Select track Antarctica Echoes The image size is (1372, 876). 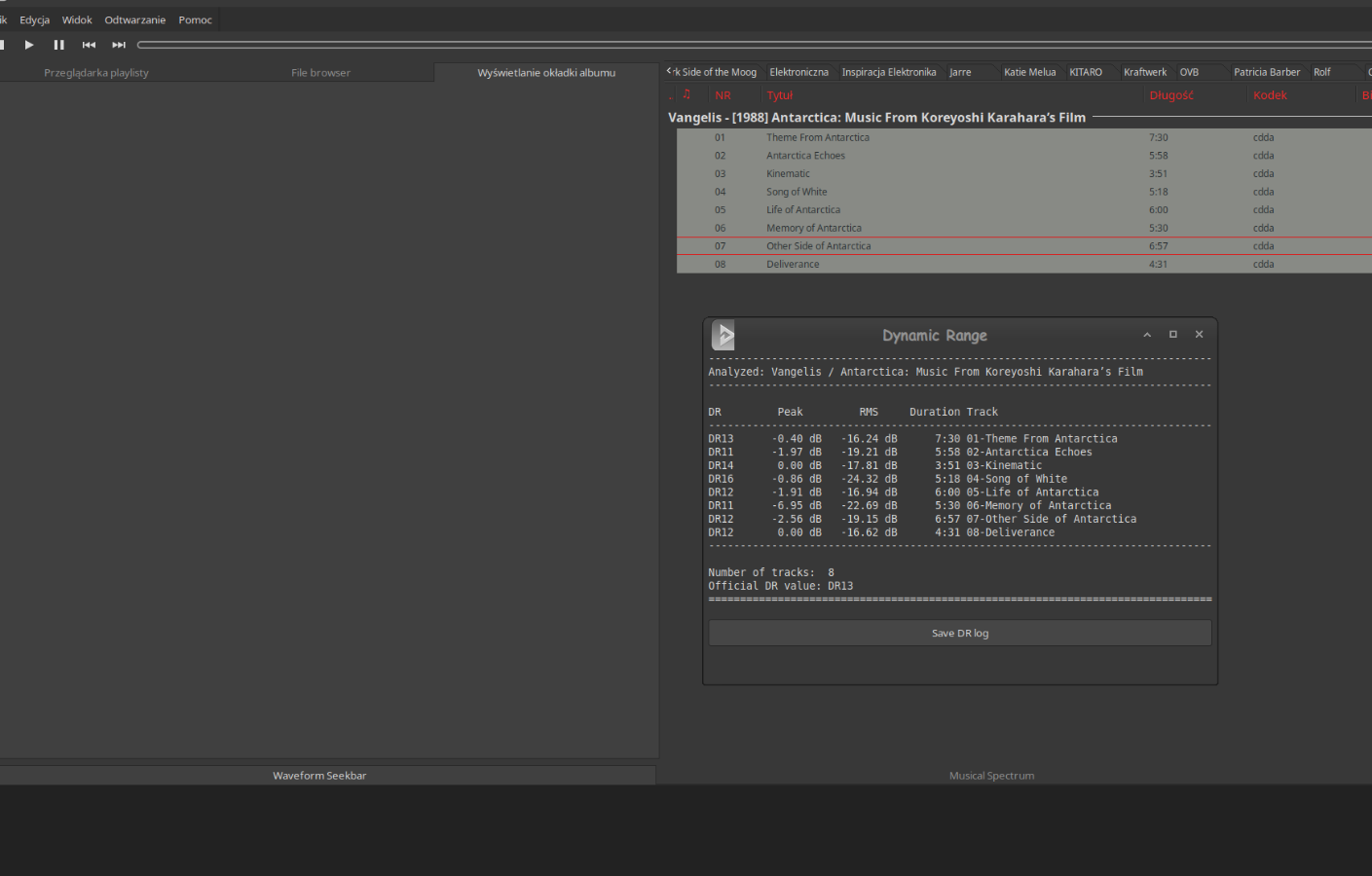coord(1024,156)
